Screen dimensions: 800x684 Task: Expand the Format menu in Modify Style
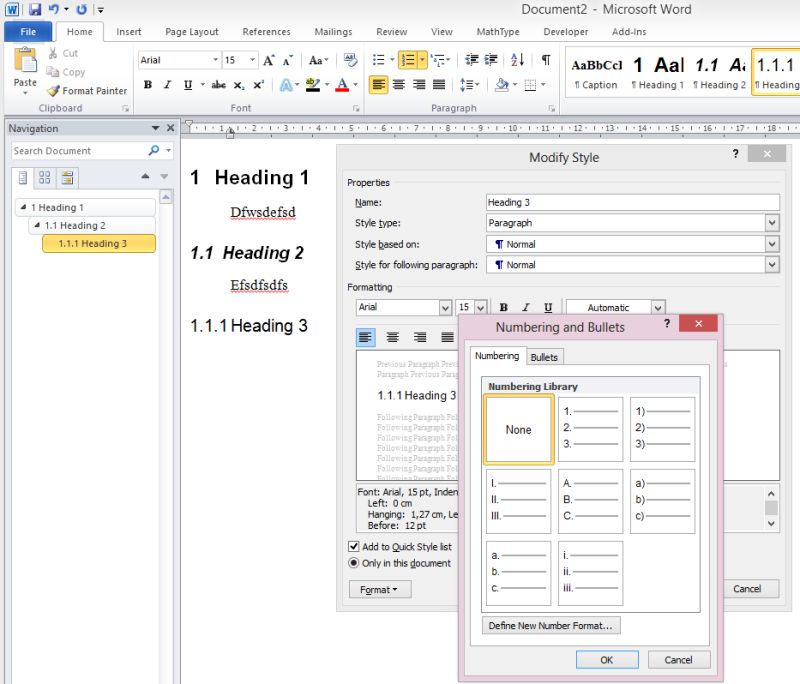(380, 589)
